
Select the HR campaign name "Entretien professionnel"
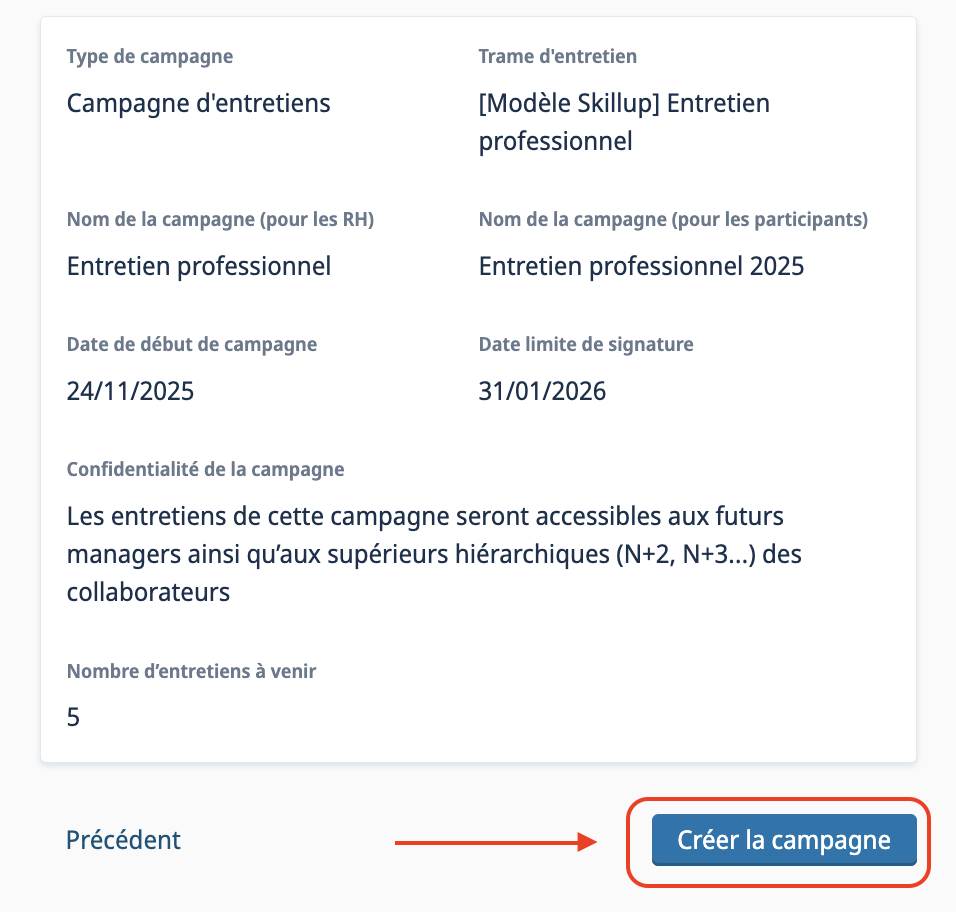click(198, 266)
